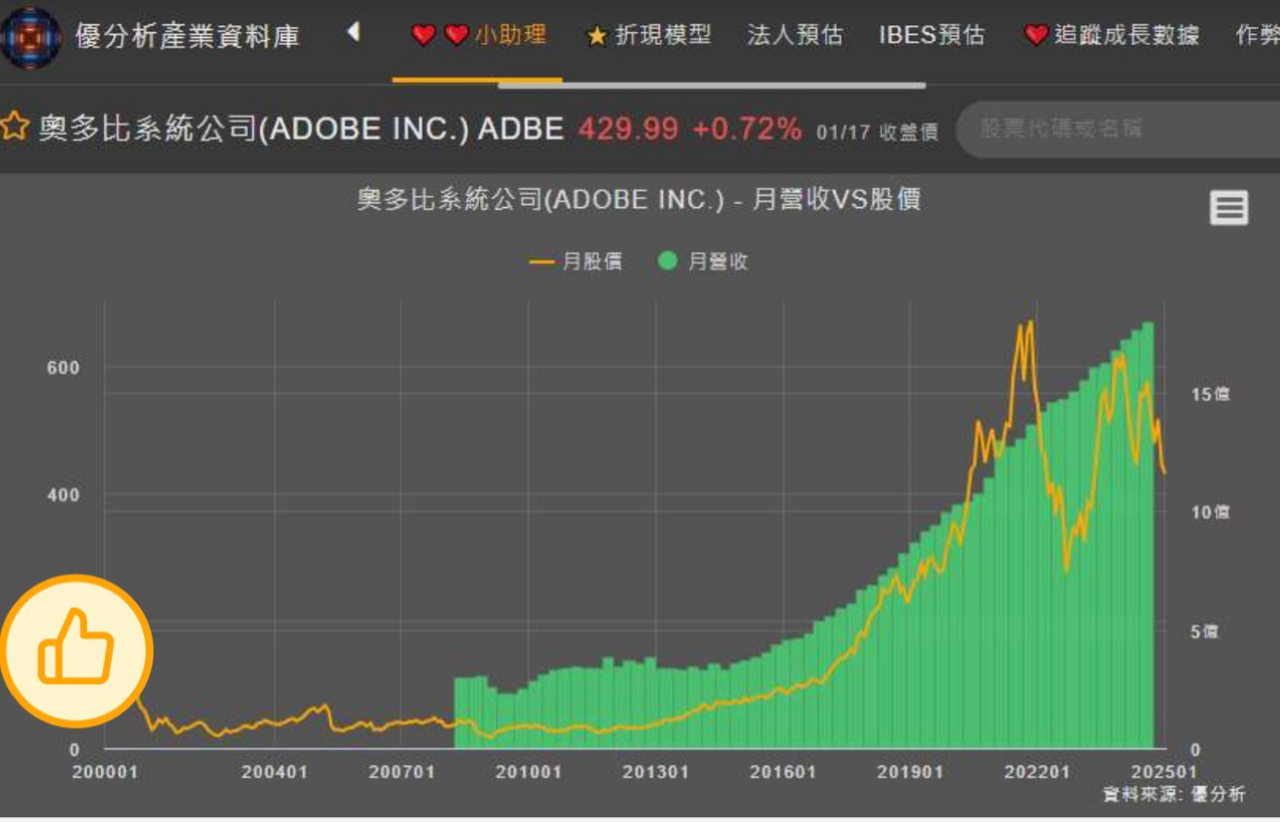Open the 折現模型 tab
Viewport: 1280px width, 823px height.
pos(648,35)
